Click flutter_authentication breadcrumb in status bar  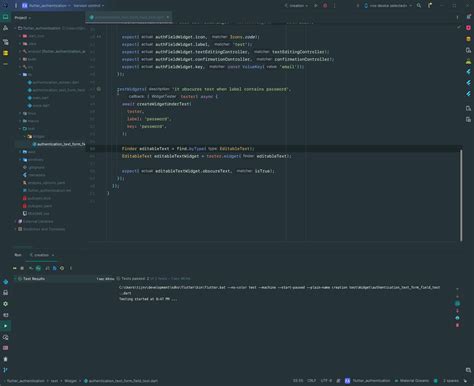click(x=25, y=381)
